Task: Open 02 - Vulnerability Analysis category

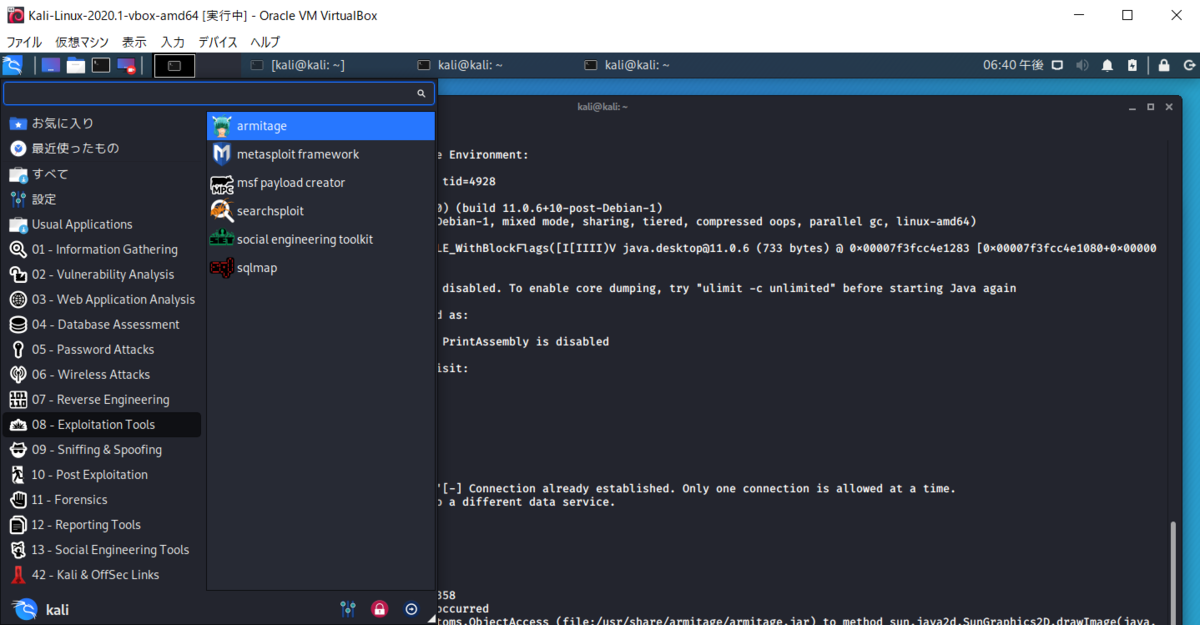Action: pyautogui.click(x=104, y=274)
